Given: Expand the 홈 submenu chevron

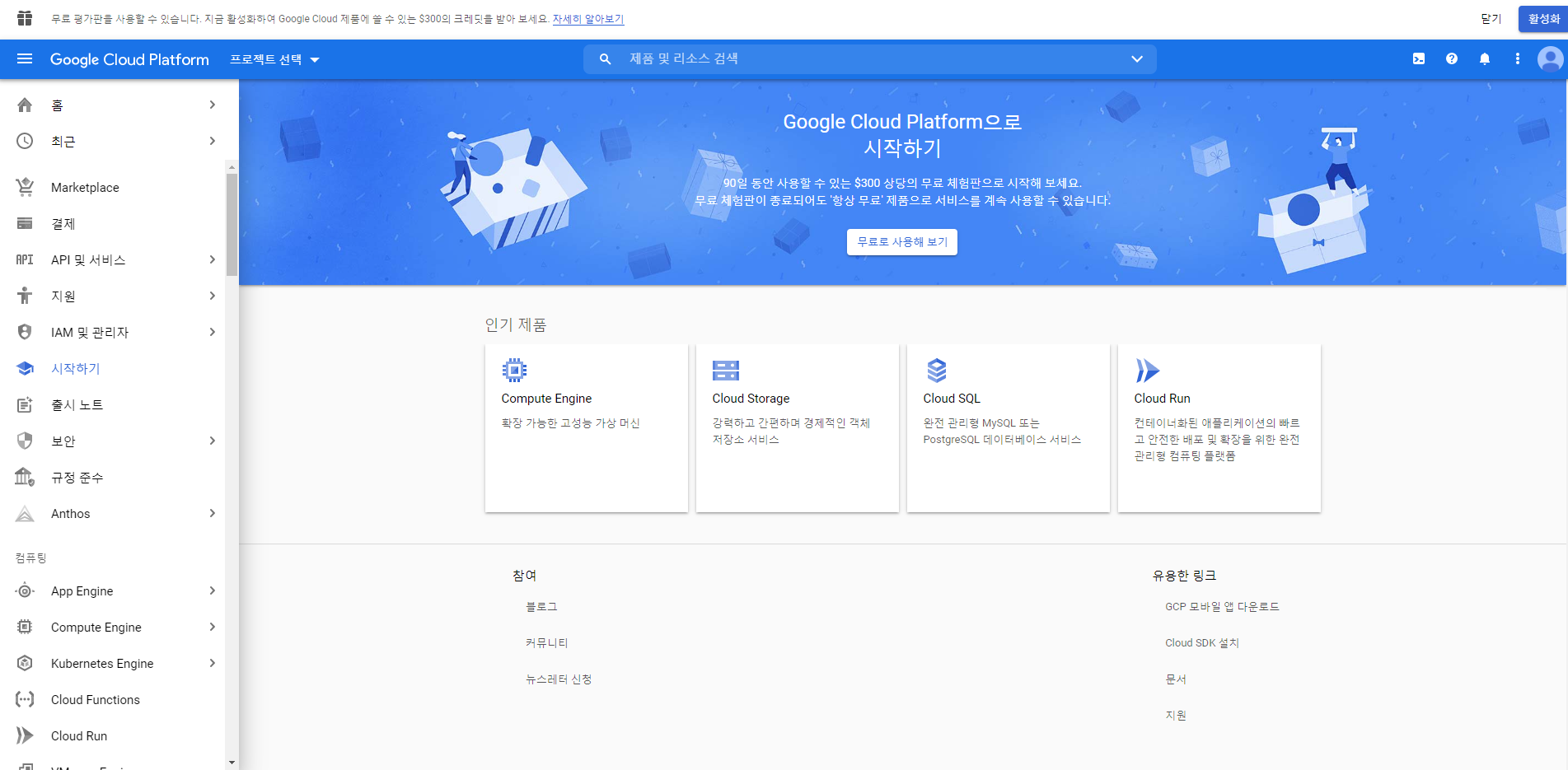Looking at the screenshot, I should (x=213, y=105).
